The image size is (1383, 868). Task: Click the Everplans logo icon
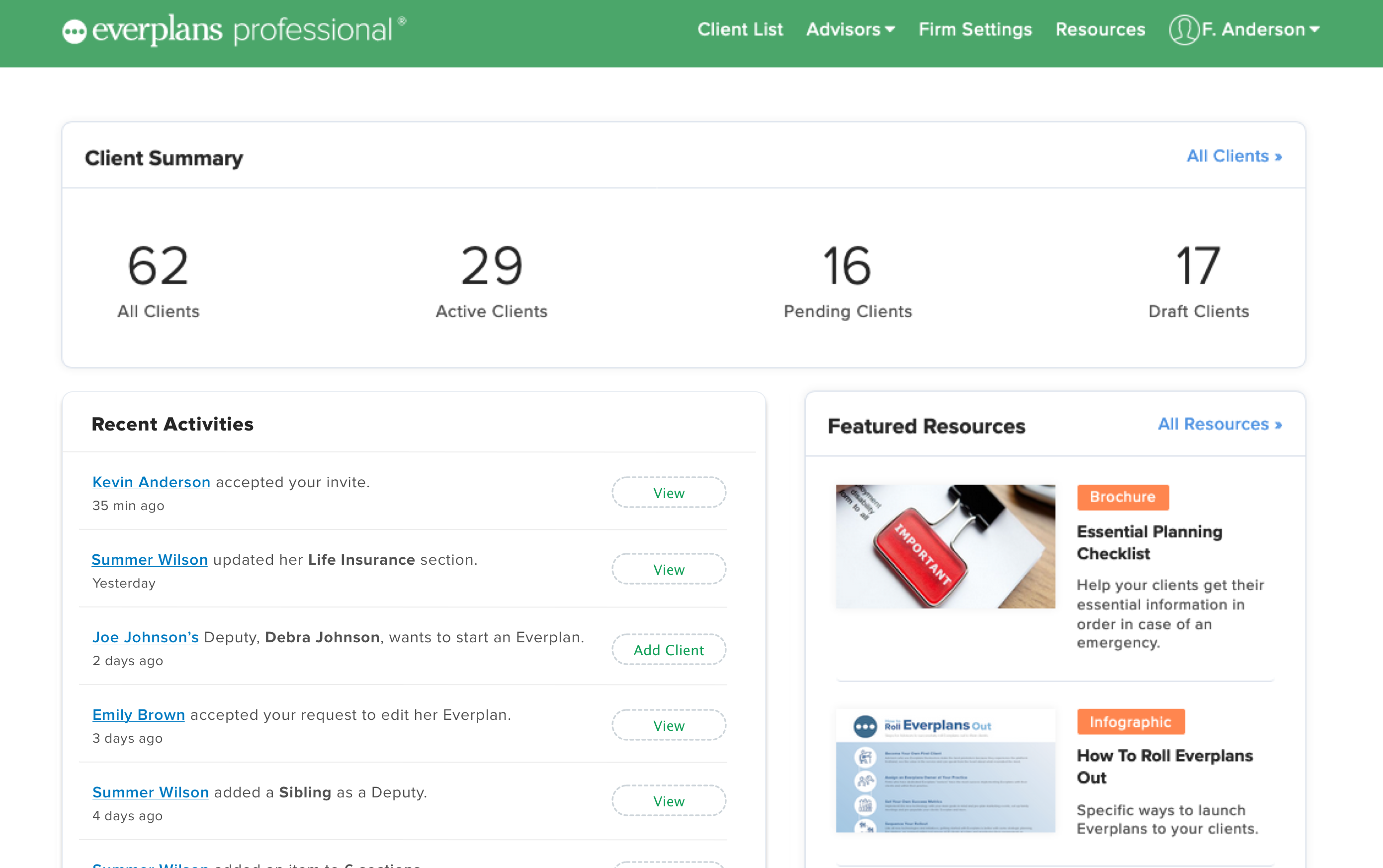point(75,31)
